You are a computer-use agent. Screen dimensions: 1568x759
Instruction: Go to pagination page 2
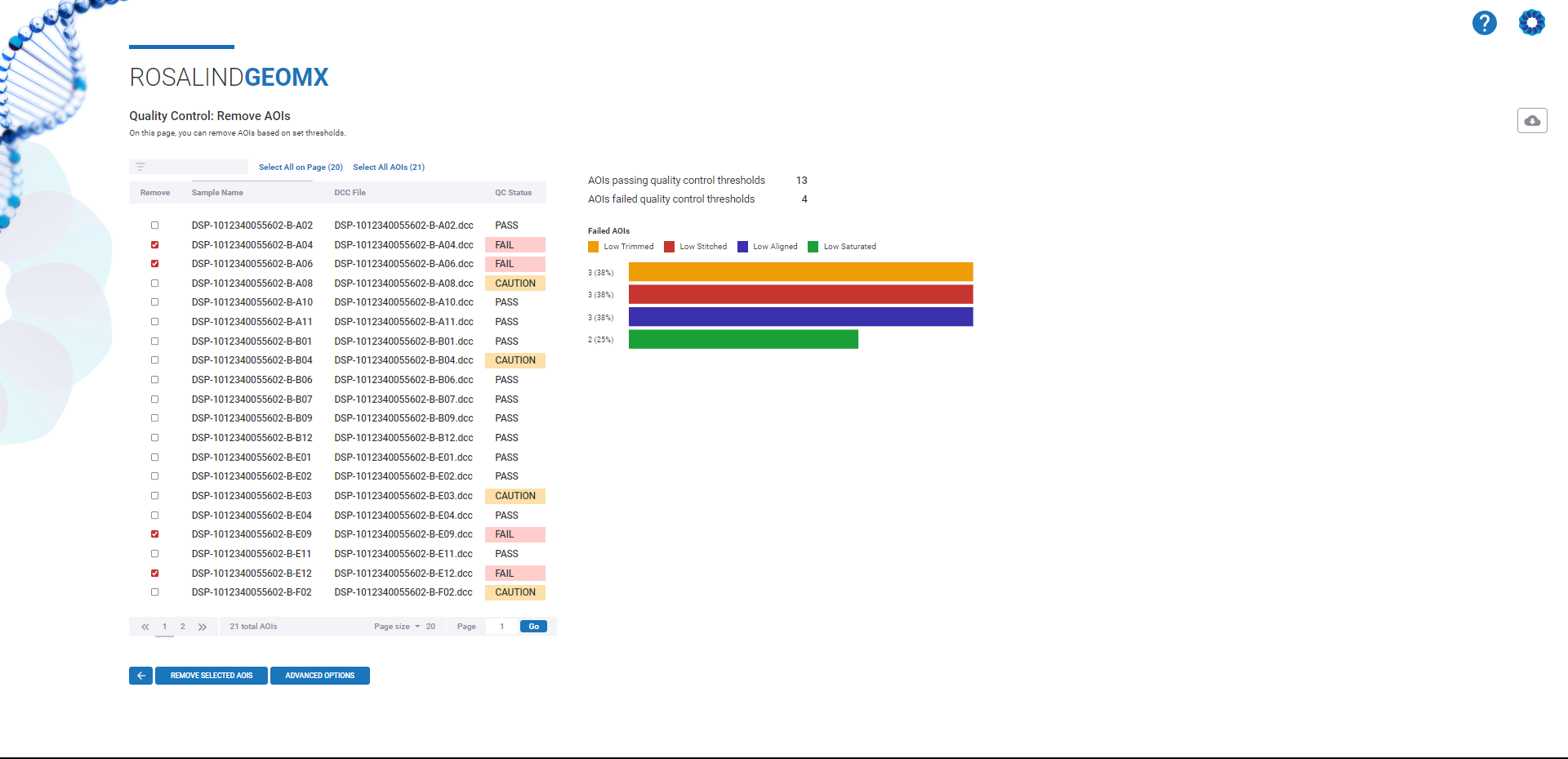pos(183,627)
